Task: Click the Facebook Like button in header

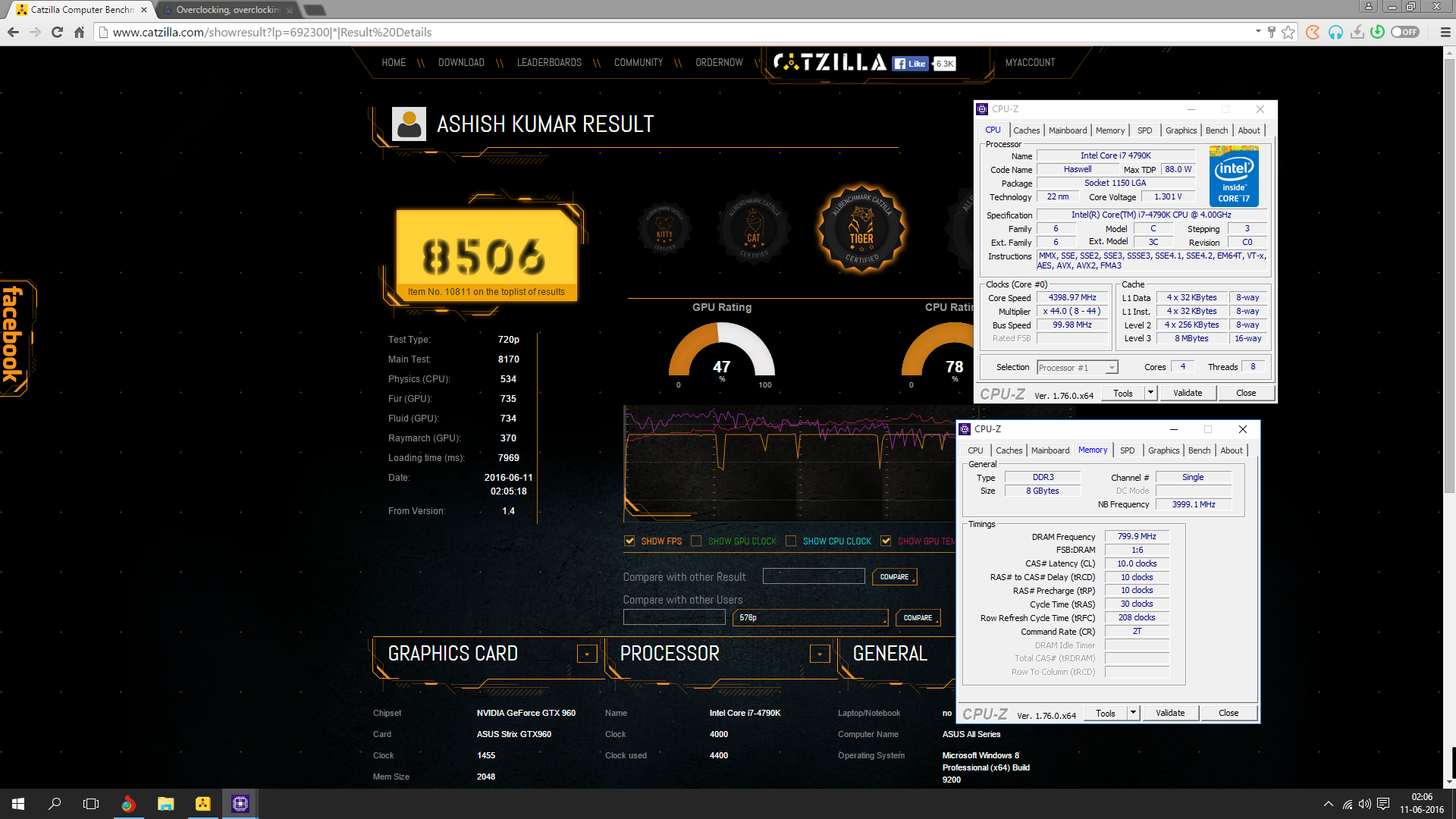Action: (x=910, y=64)
